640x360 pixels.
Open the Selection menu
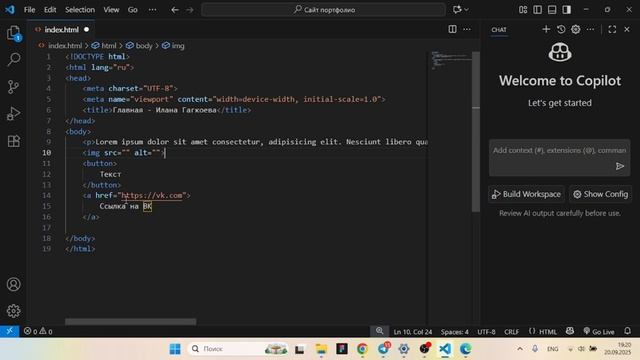click(x=80, y=10)
